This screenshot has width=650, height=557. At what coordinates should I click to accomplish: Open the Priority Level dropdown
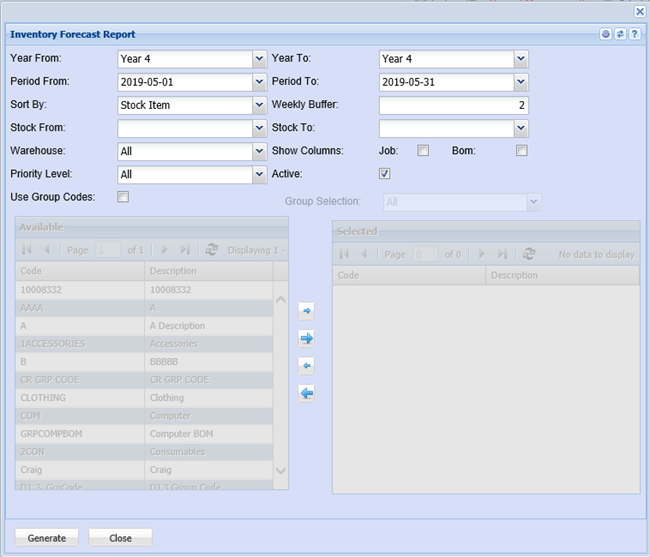coord(259,174)
